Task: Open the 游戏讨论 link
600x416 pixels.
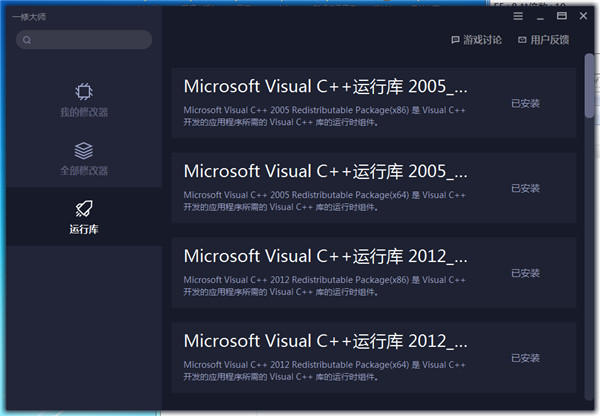Action: click(x=482, y=40)
